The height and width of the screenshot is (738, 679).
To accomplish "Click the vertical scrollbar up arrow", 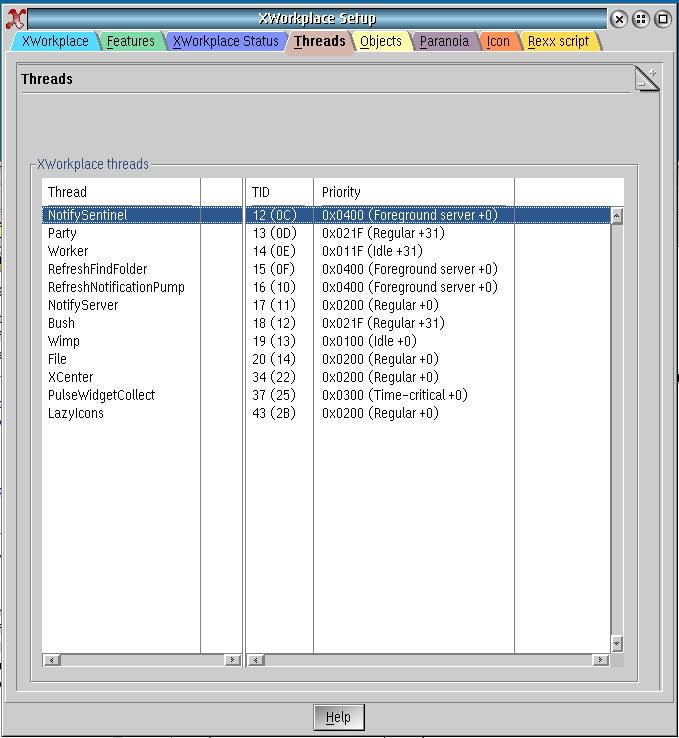I will 617,216.
